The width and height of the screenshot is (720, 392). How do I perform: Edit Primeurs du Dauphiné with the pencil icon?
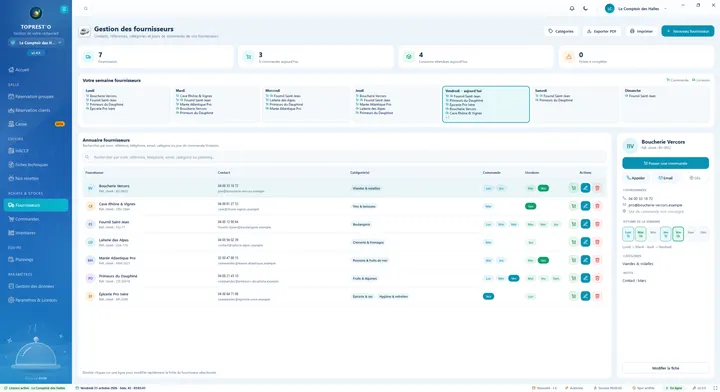coord(585,278)
